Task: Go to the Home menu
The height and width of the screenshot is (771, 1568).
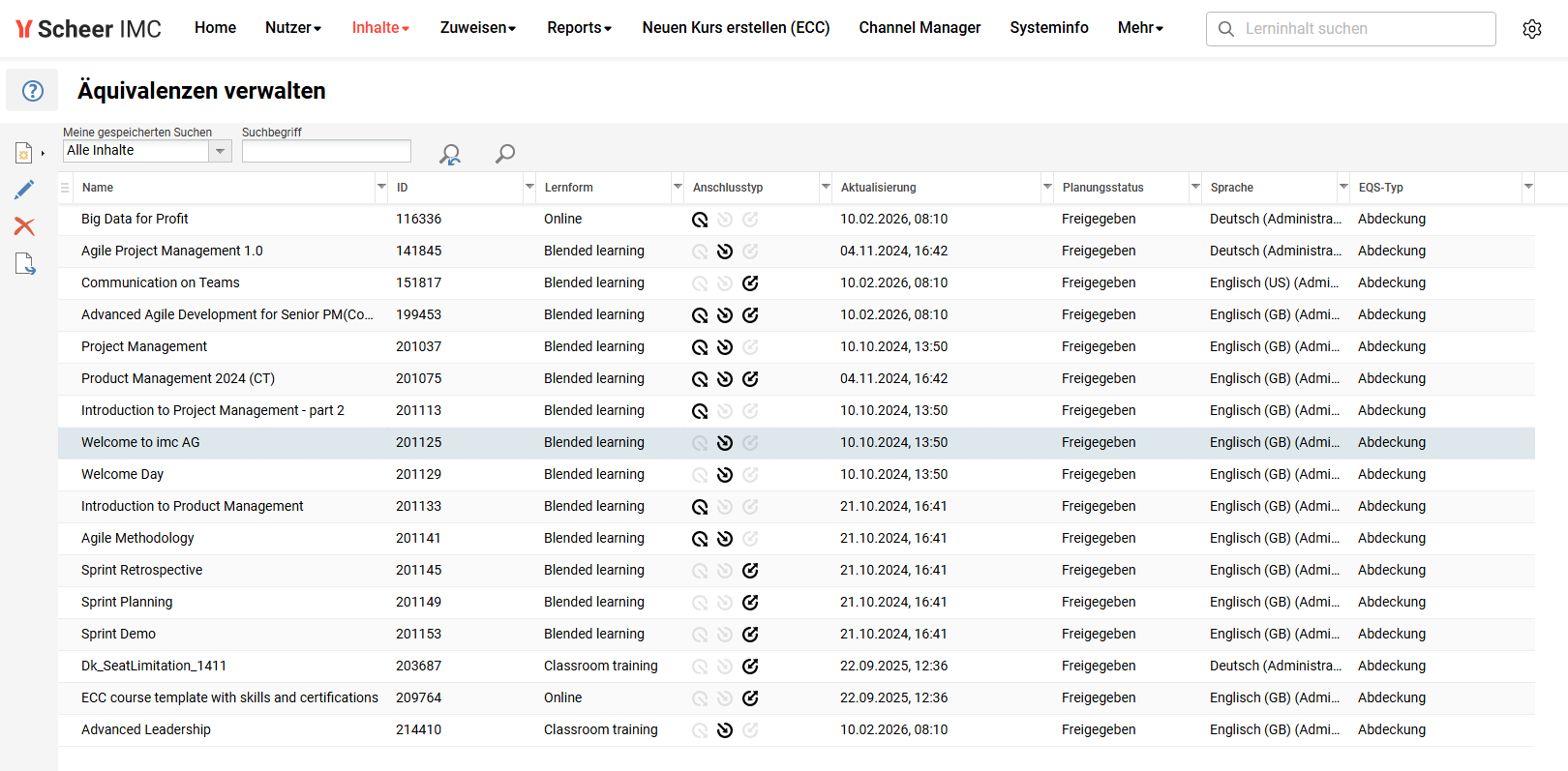Action: (215, 28)
